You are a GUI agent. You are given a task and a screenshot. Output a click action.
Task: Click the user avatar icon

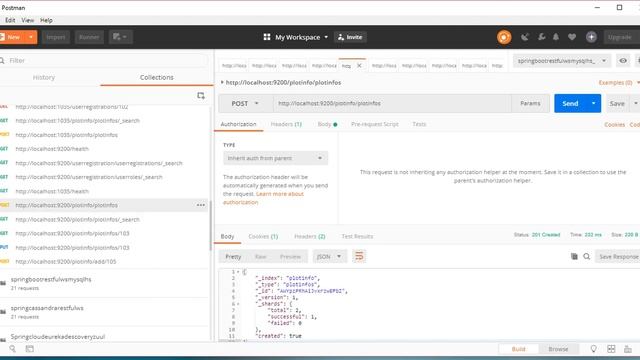[x=591, y=37]
